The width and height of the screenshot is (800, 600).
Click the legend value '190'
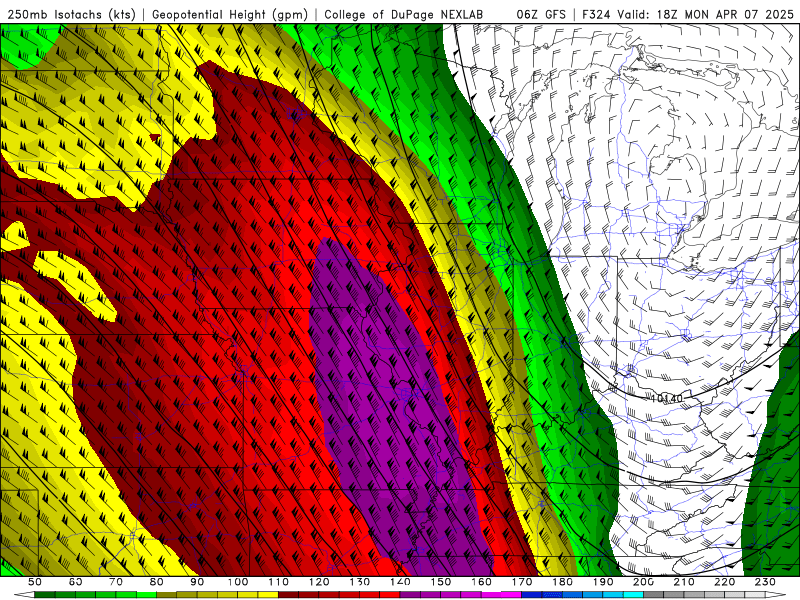(603, 582)
